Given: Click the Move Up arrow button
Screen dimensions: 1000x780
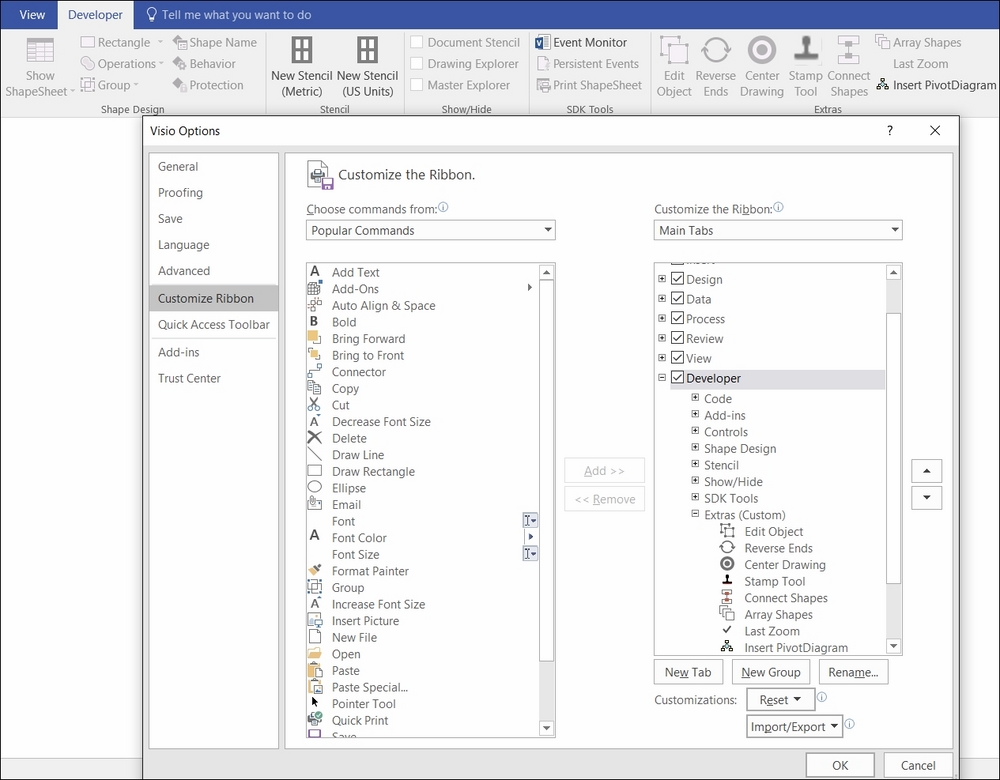Looking at the screenshot, I should coord(927,471).
